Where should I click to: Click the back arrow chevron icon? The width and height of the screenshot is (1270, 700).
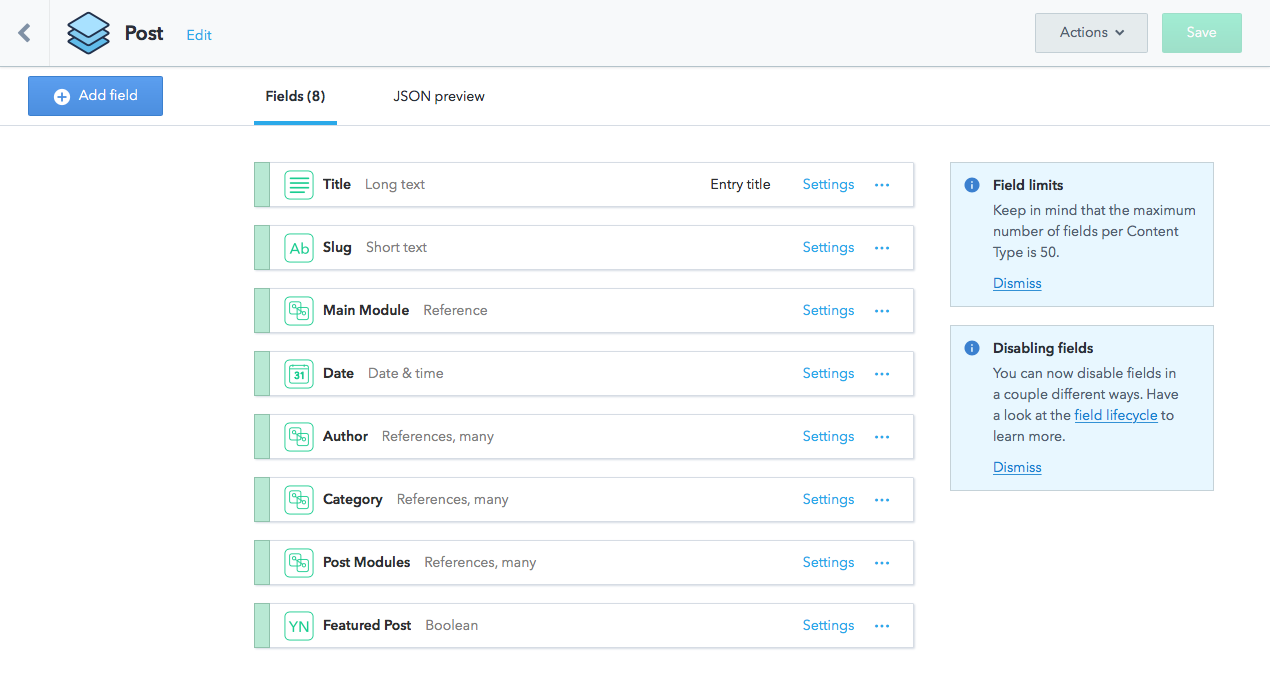(25, 33)
